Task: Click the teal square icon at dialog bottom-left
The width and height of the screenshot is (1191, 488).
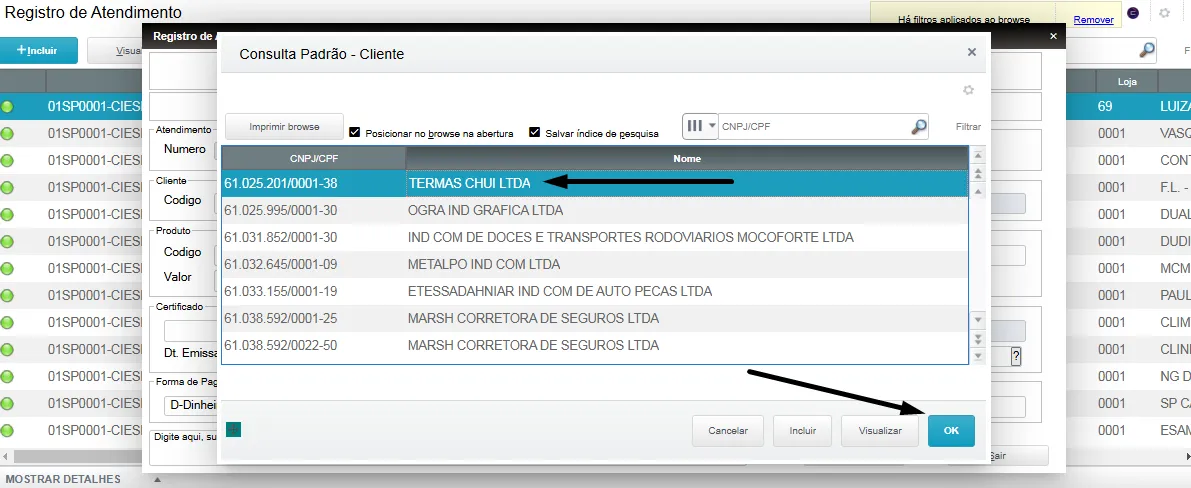Action: [234, 430]
